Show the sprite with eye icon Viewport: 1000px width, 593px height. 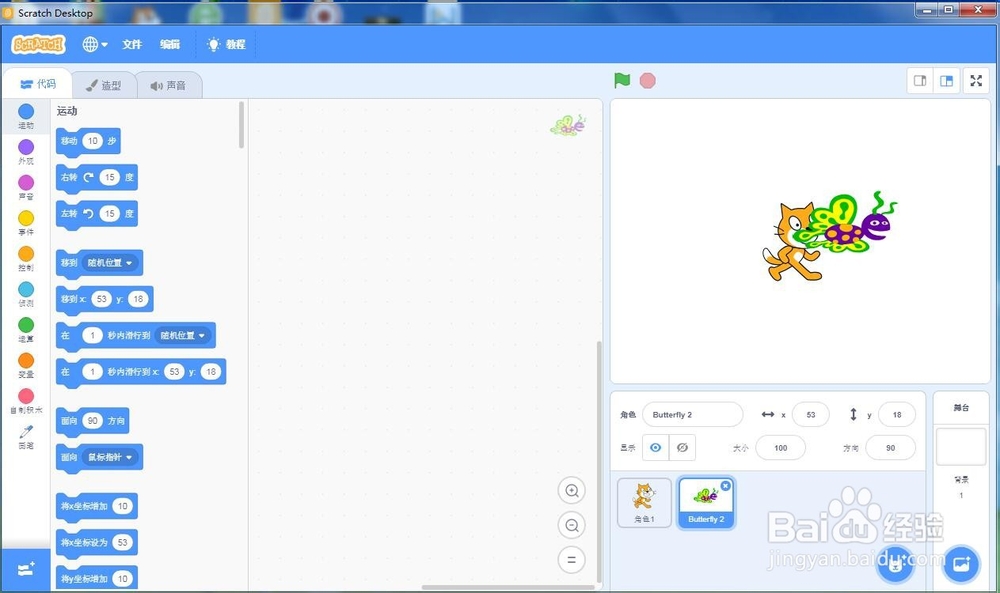(x=656, y=448)
